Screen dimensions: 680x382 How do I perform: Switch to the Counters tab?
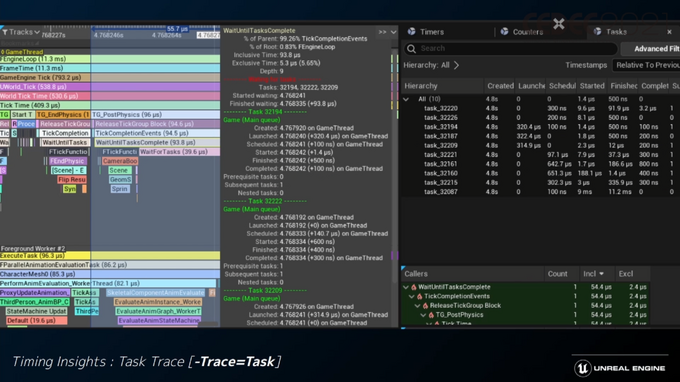click(528, 32)
